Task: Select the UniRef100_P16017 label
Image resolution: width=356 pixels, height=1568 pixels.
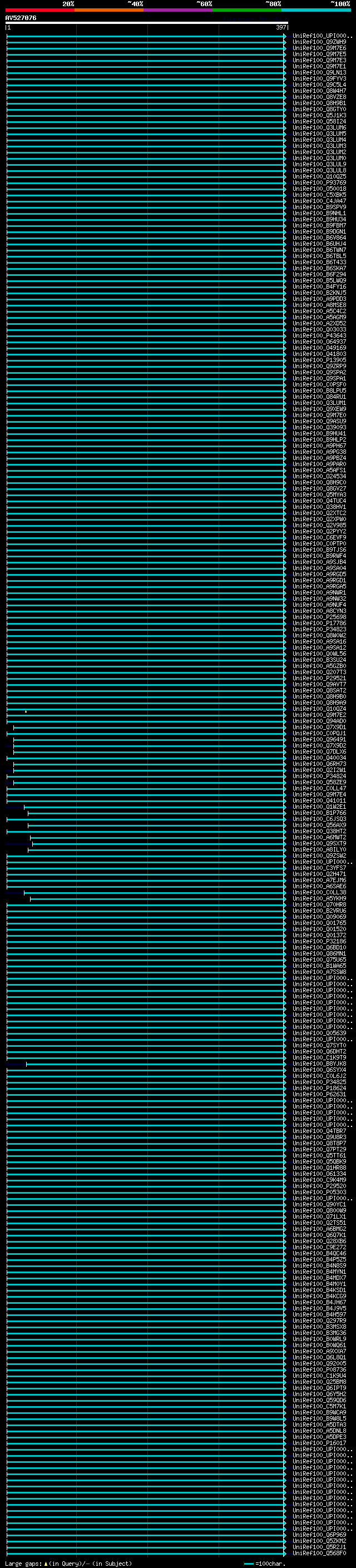Action: (319, 1443)
